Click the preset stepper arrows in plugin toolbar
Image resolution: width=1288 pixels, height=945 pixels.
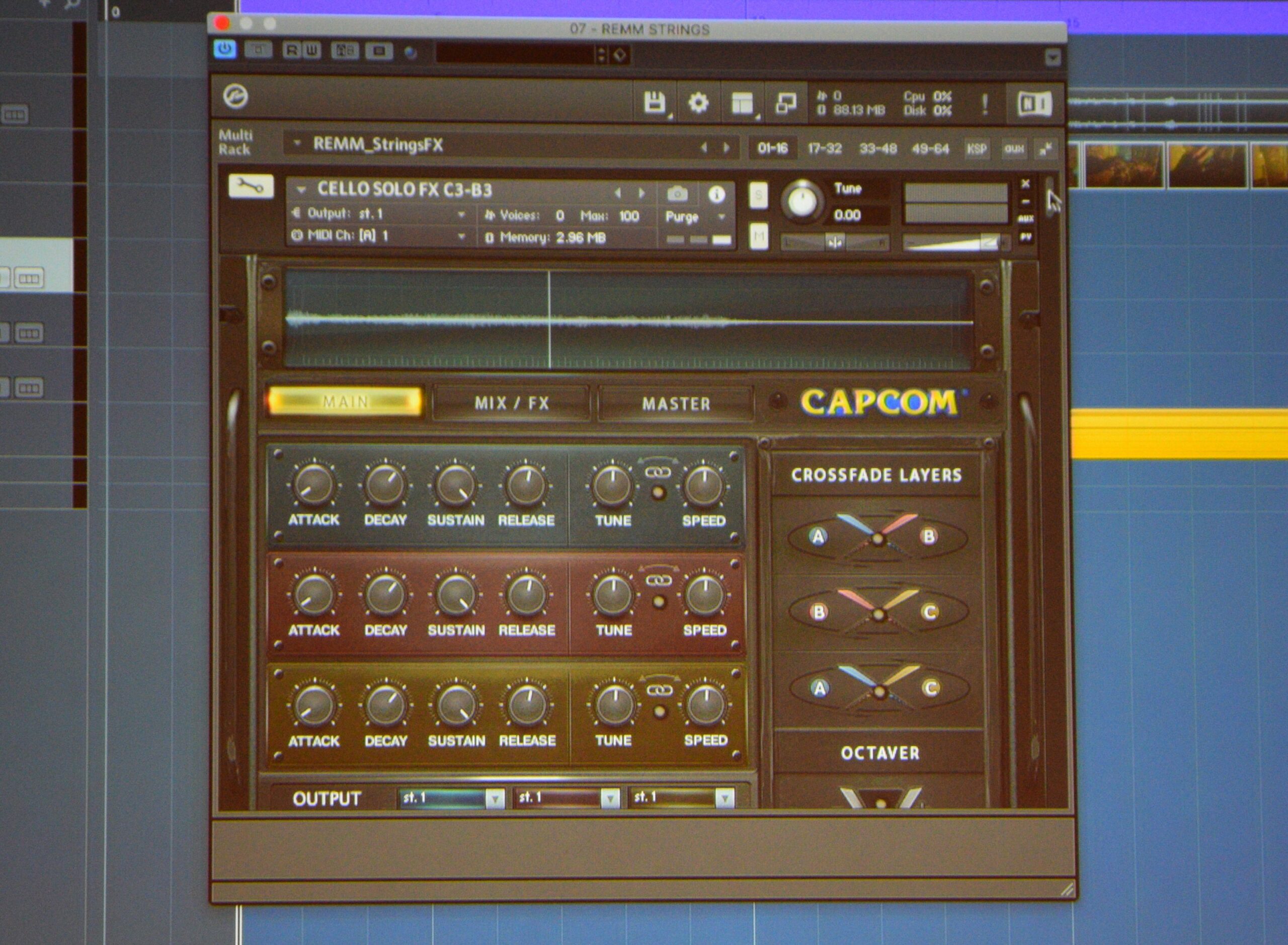pos(601,54)
